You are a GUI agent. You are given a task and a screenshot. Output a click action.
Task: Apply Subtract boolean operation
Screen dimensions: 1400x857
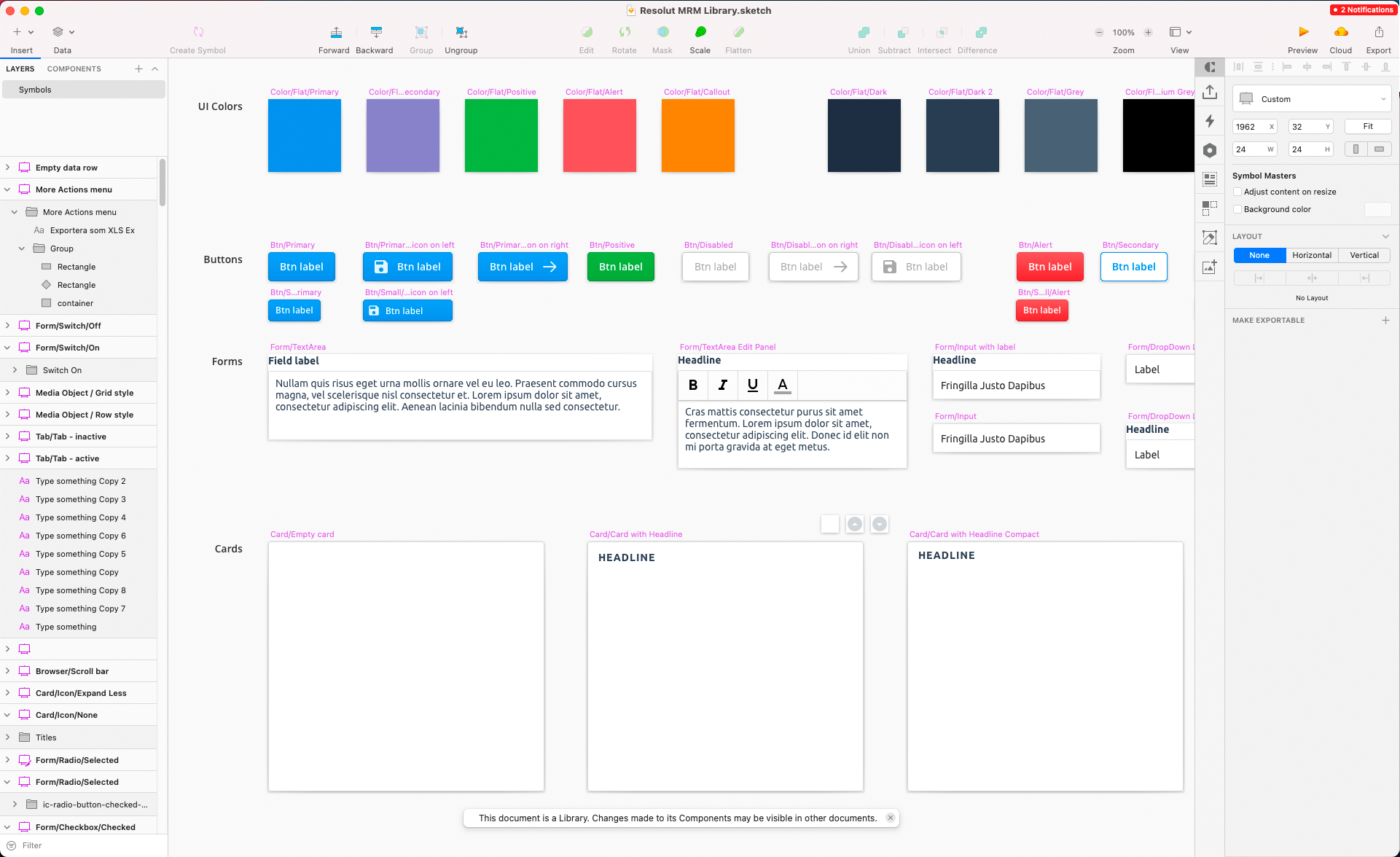coord(903,32)
